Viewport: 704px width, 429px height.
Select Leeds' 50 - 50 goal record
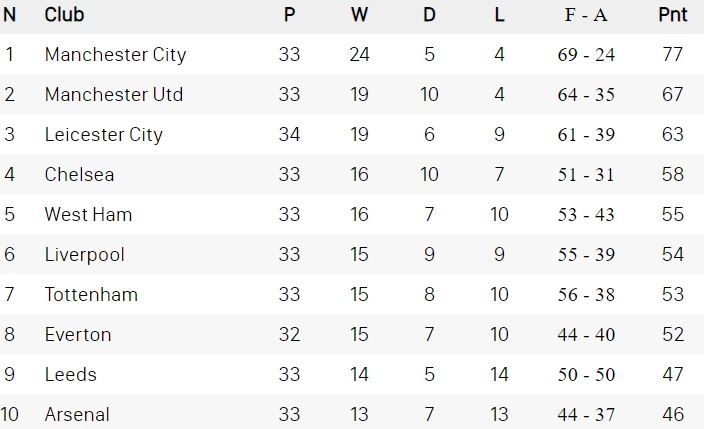pyautogui.click(x=586, y=375)
